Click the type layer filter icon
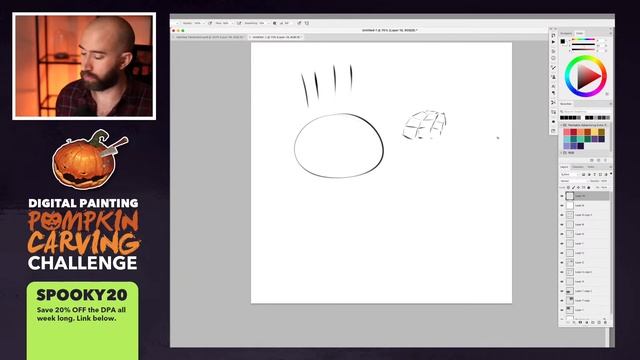The height and width of the screenshot is (360, 640). coord(594,174)
